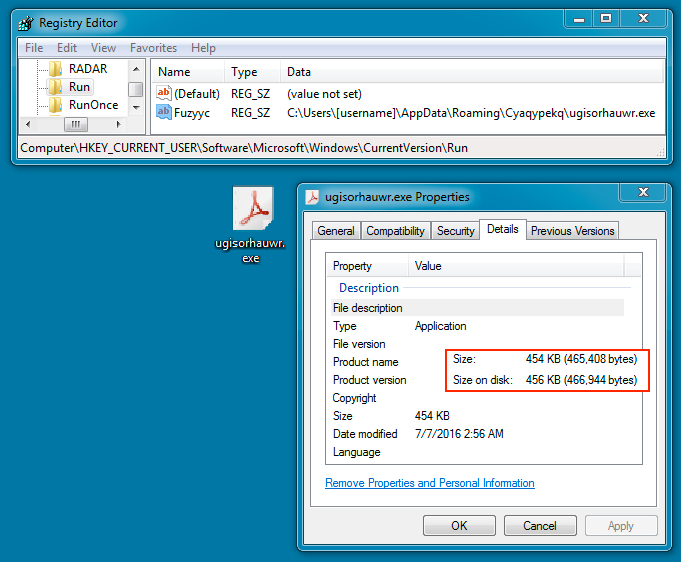Click the Apply button
The height and width of the screenshot is (562, 681).
pyautogui.click(x=621, y=526)
